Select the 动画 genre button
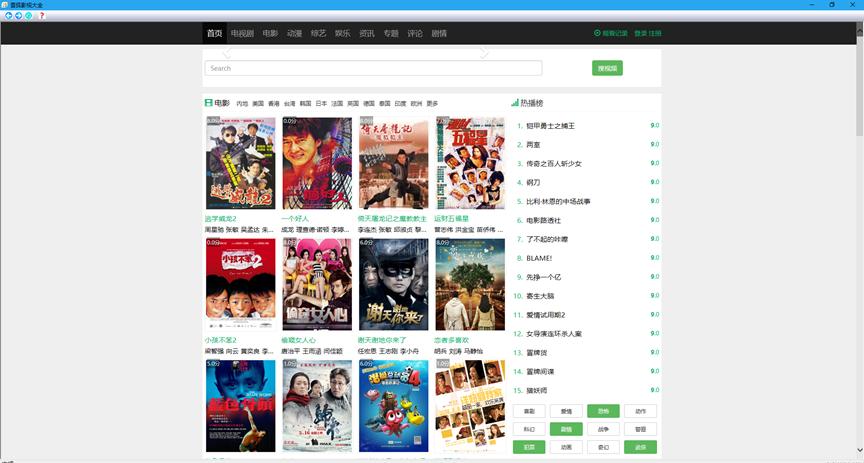The width and height of the screenshot is (864, 463). (566, 447)
